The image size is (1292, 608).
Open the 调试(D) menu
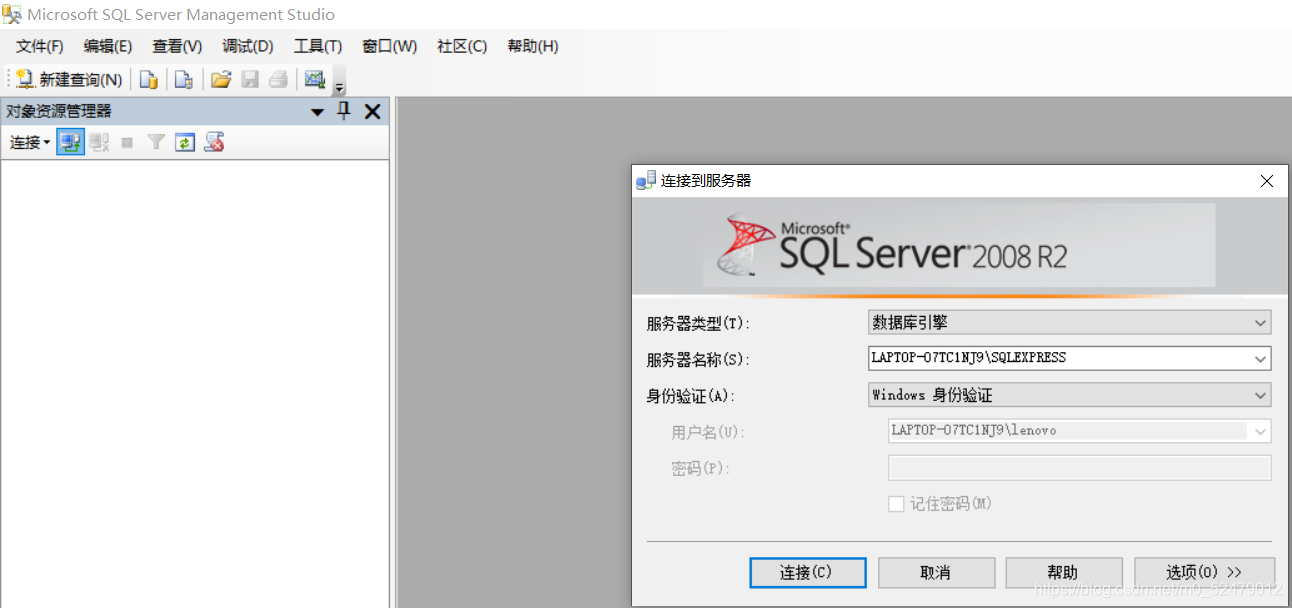(248, 46)
